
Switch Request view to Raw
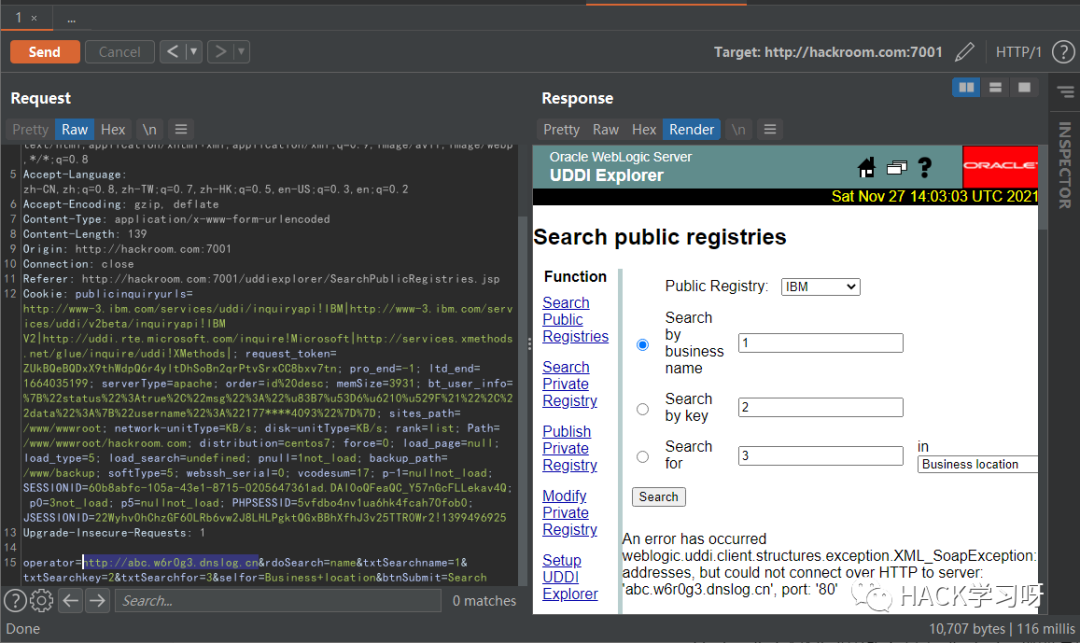pos(74,129)
